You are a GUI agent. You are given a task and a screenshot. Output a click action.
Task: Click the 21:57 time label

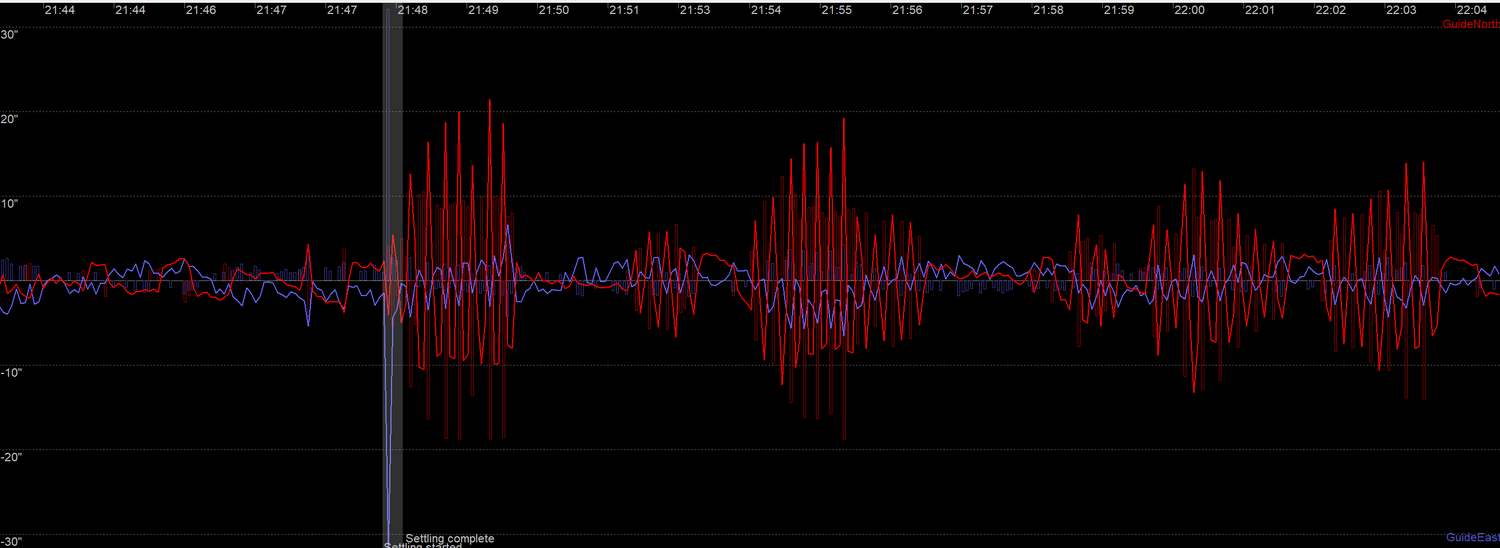[977, 10]
